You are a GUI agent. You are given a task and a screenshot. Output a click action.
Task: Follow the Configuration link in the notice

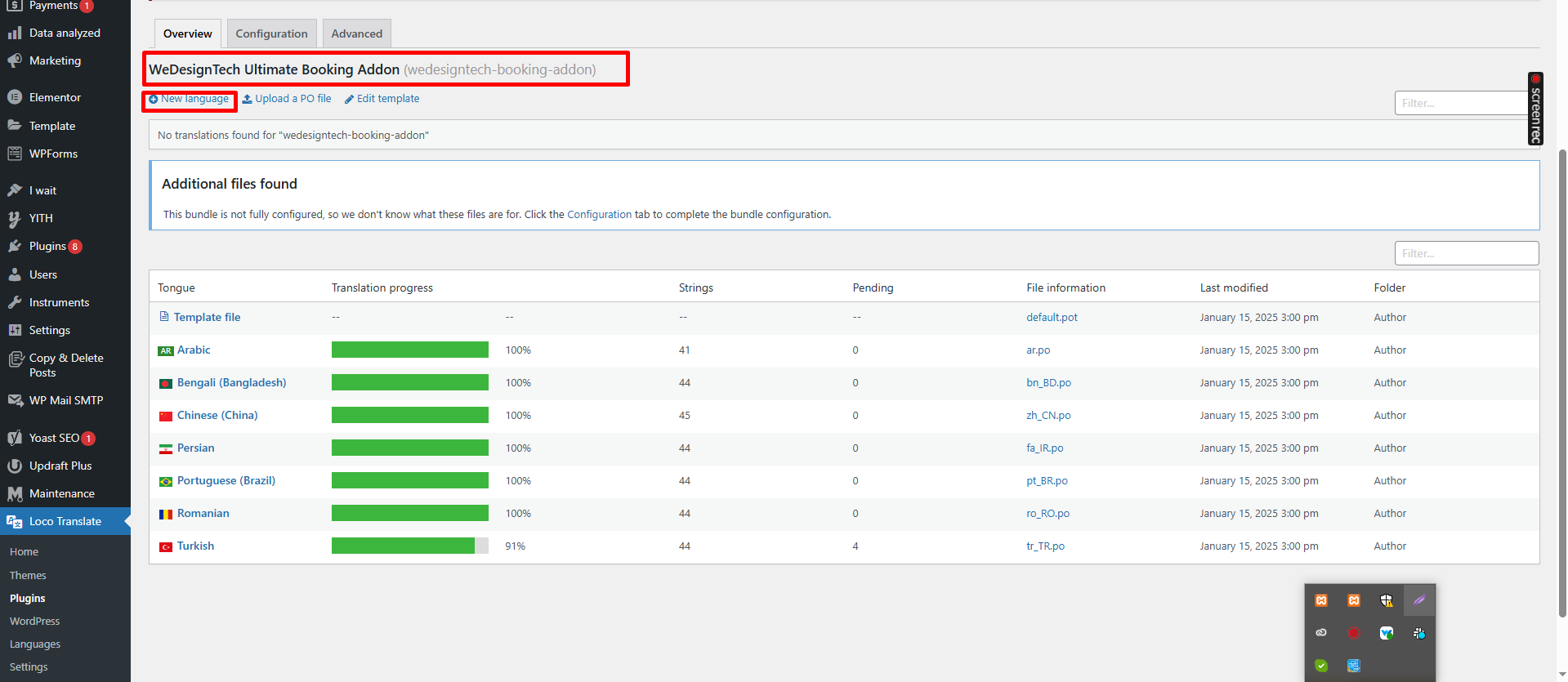coord(599,214)
